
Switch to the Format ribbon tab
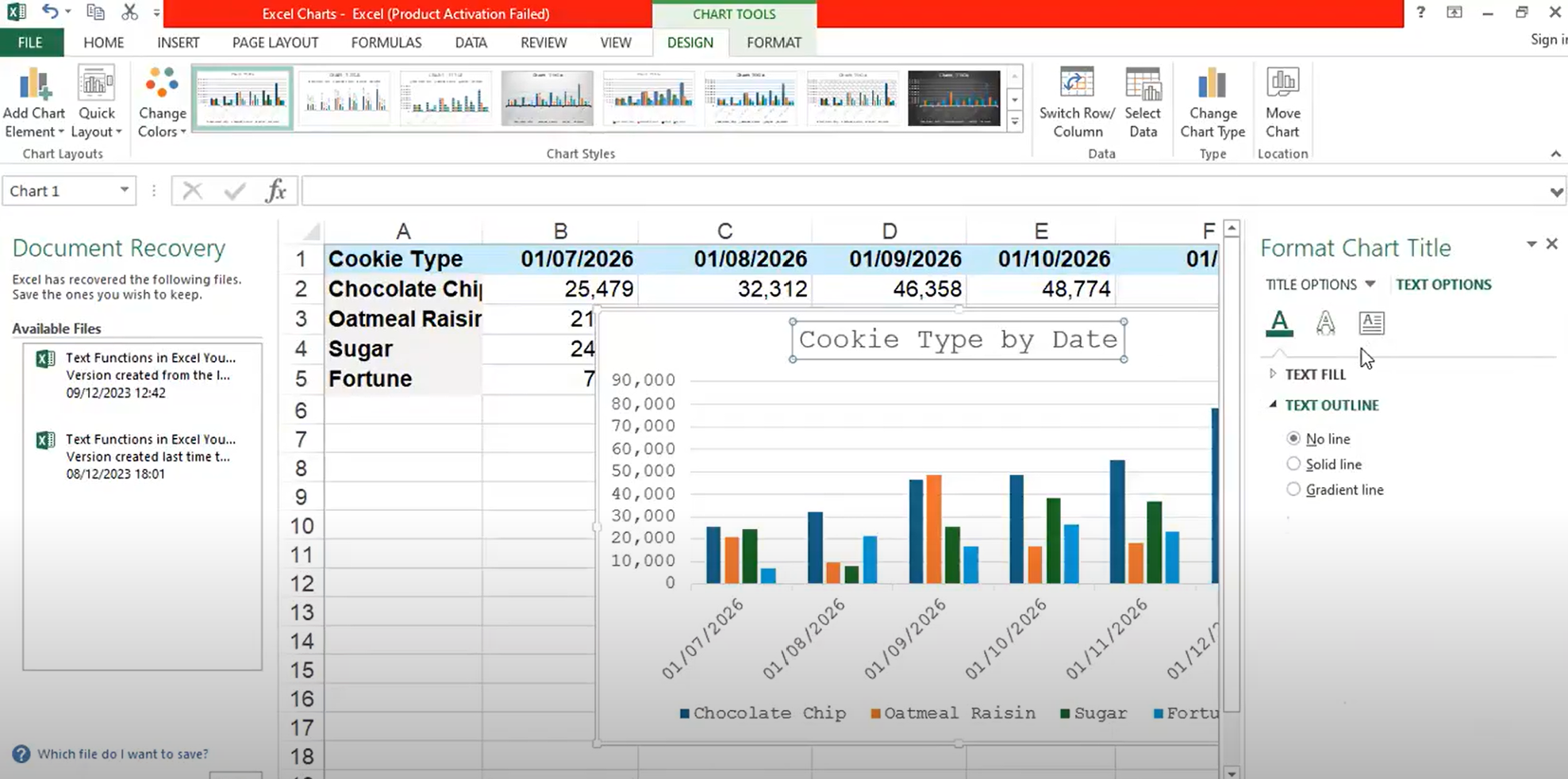click(774, 43)
